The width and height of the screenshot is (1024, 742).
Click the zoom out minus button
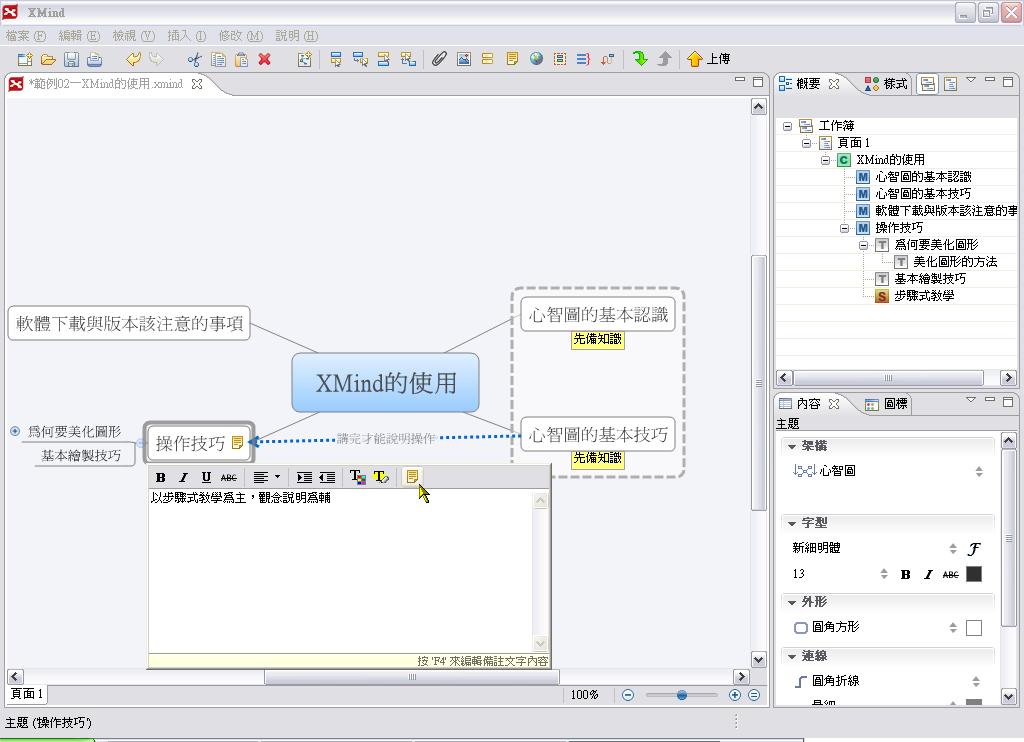[x=628, y=695]
